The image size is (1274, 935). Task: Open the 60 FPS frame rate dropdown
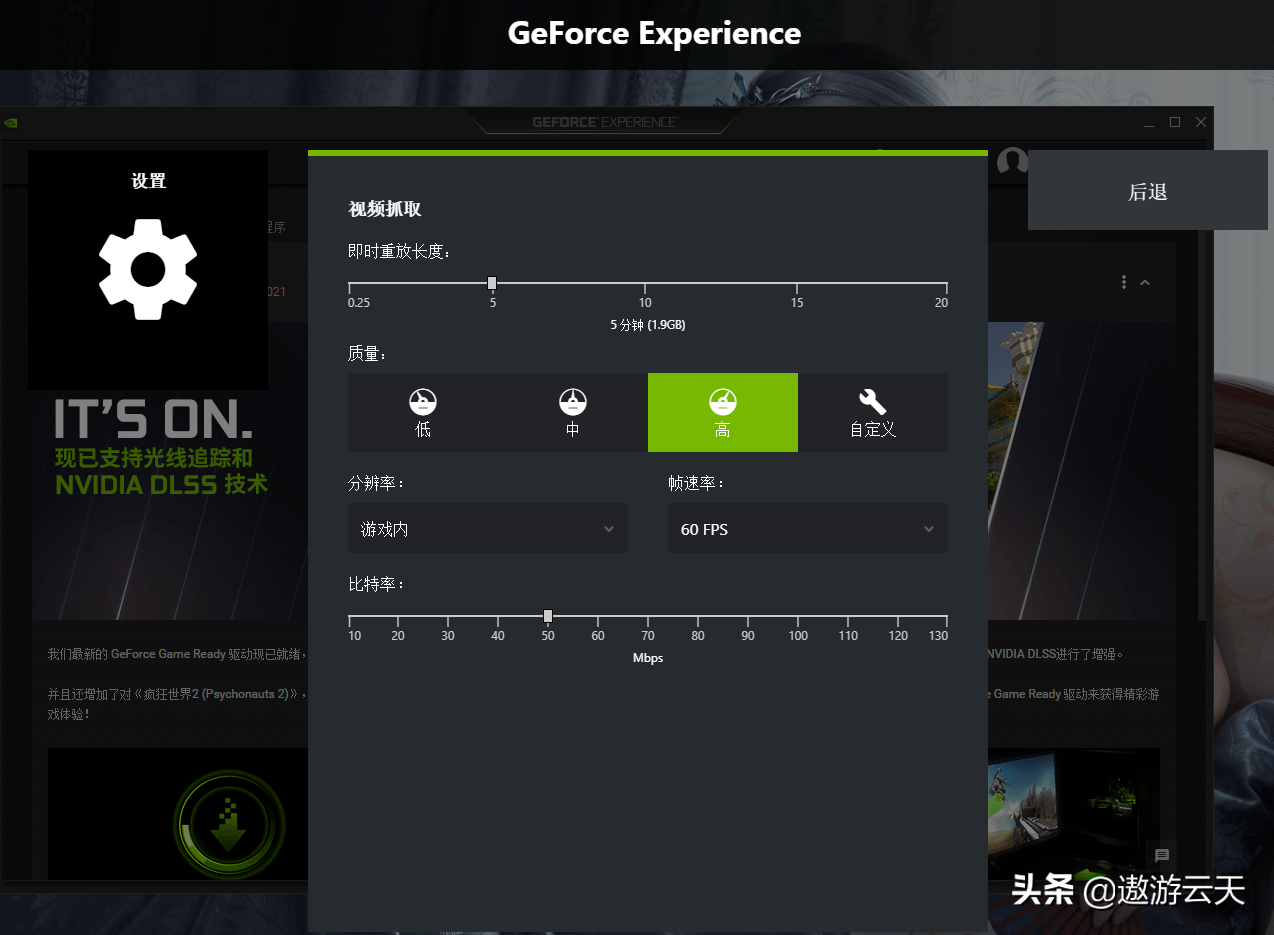[x=807, y=529]
